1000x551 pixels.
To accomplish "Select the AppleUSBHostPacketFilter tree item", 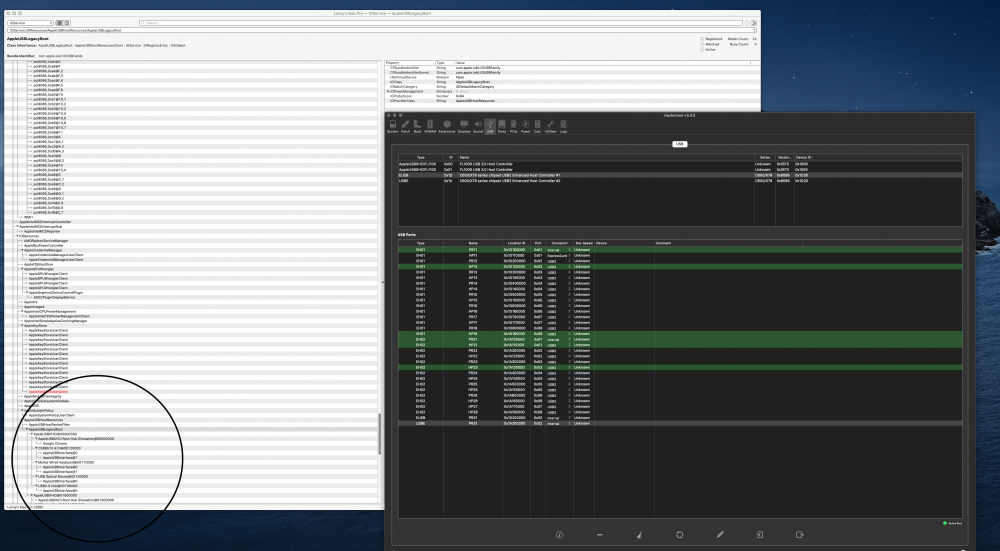I will (49, 425).
